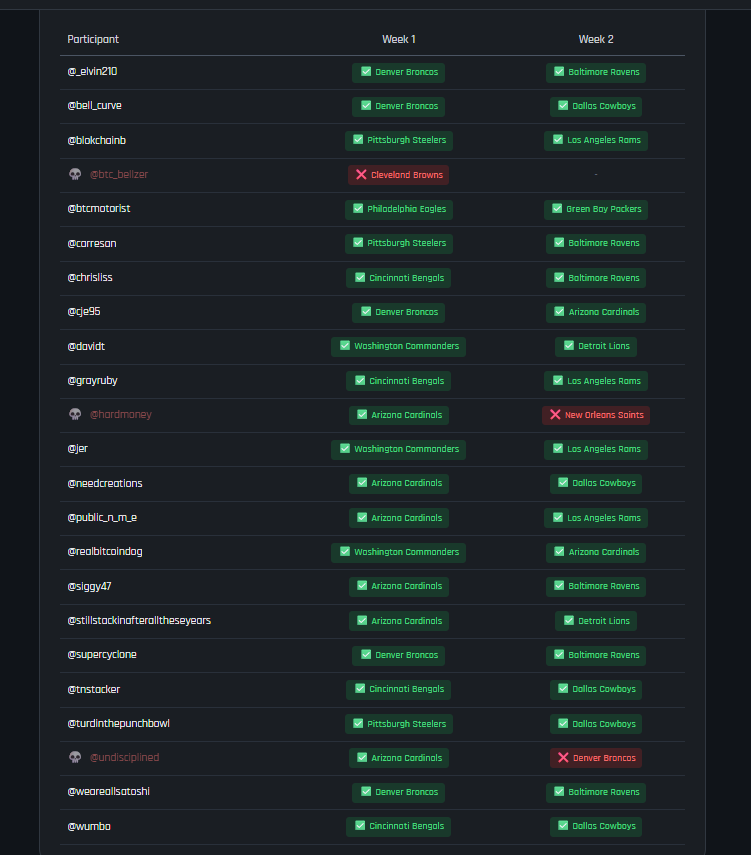The height and width of the screenshot is (855, 751).
Task: Click green check on @wumbo's Cincinnati Bengals pick
Action: click(360, 826)
